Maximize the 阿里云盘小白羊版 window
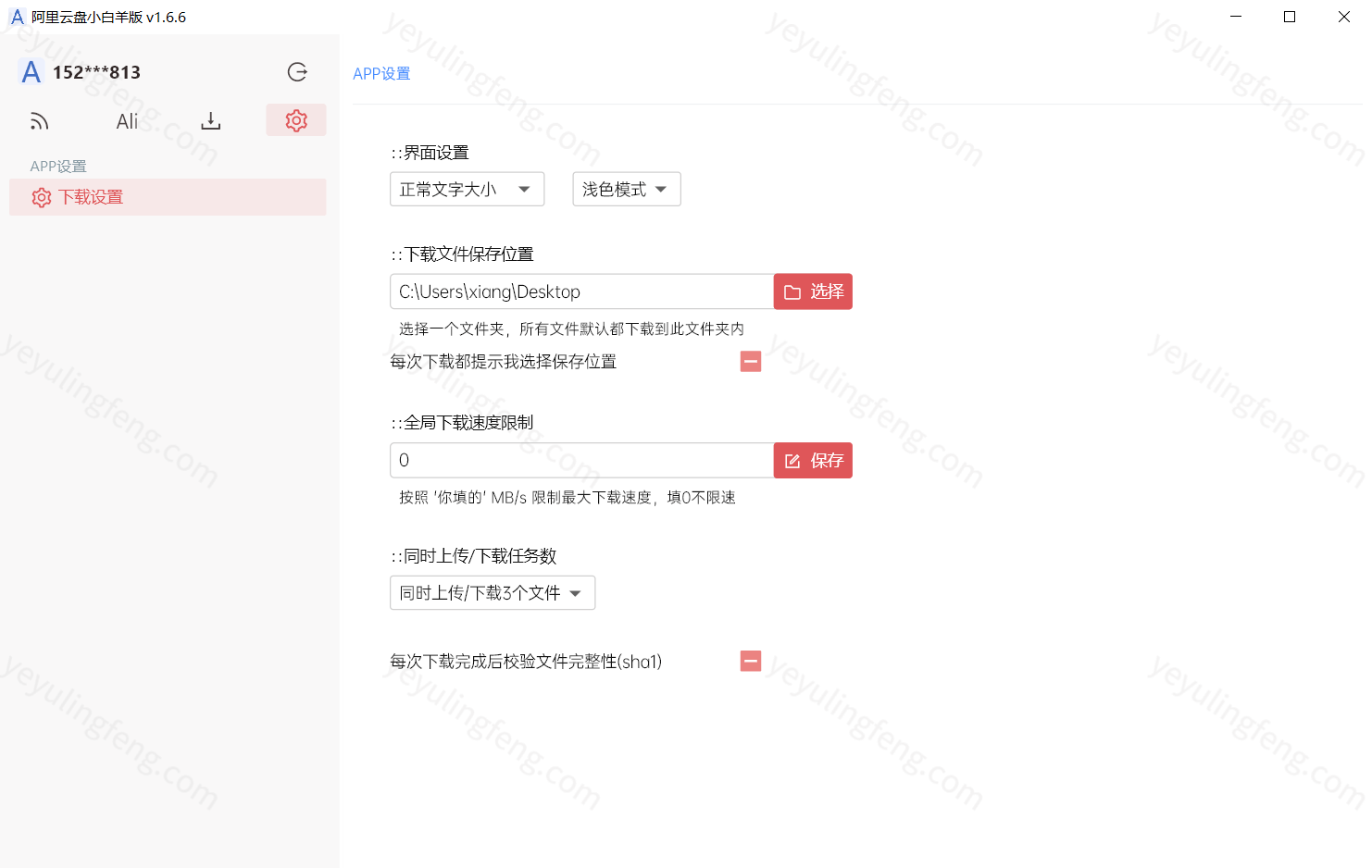This screenshot has width=1372, height=868. tap(1290, 17)
